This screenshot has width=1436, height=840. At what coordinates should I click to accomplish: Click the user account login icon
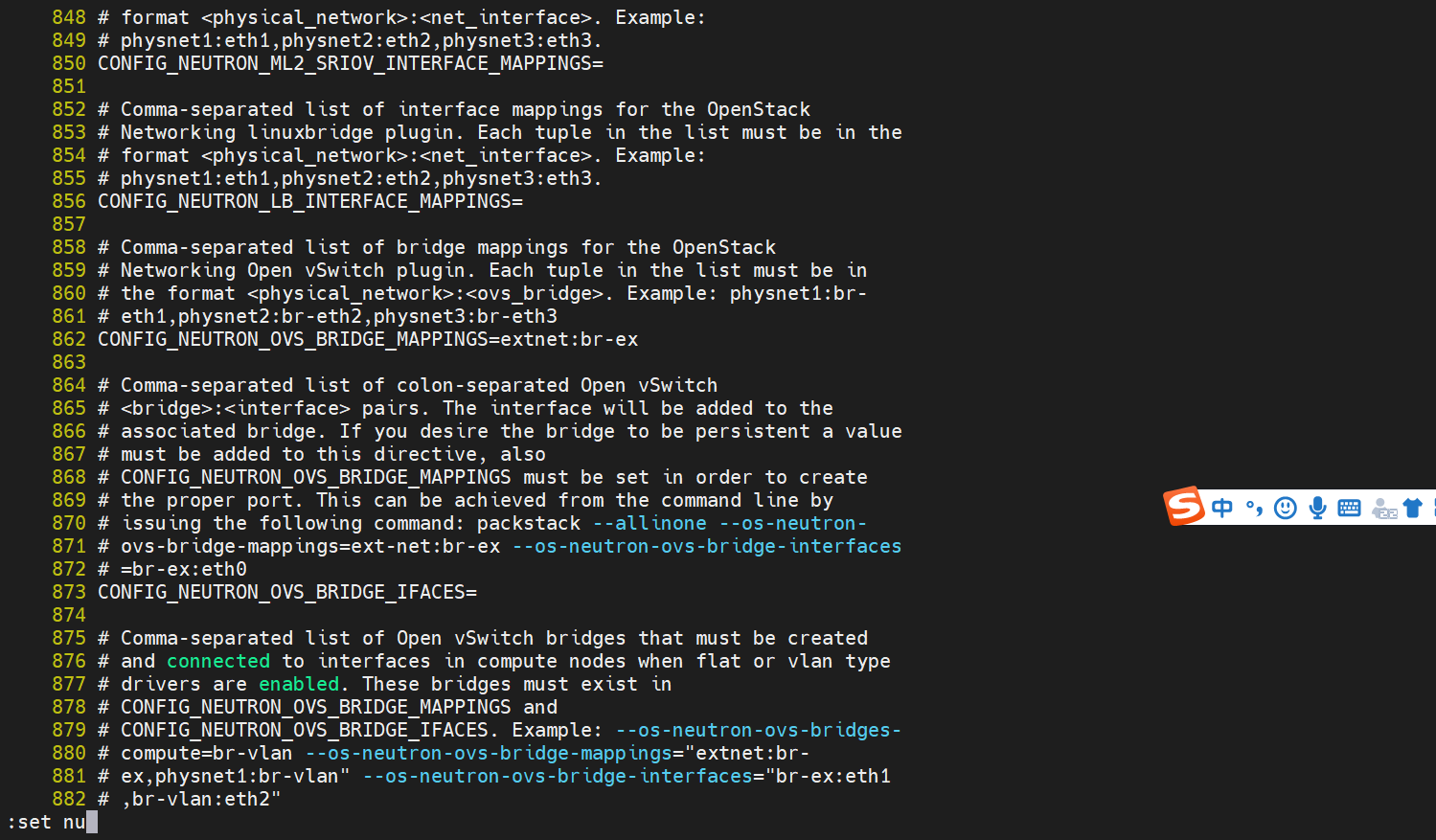click(x=1383, y=509)
